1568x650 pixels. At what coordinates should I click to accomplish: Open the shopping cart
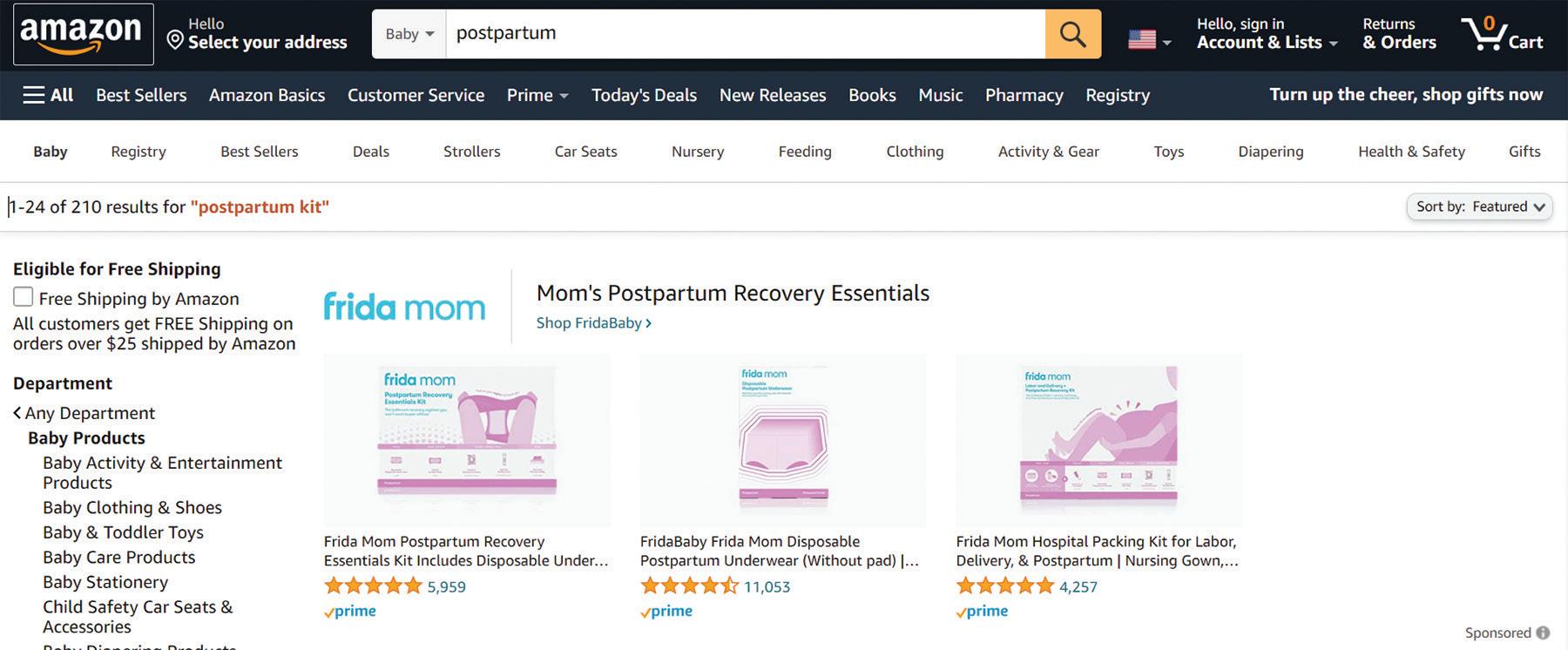1502,35
